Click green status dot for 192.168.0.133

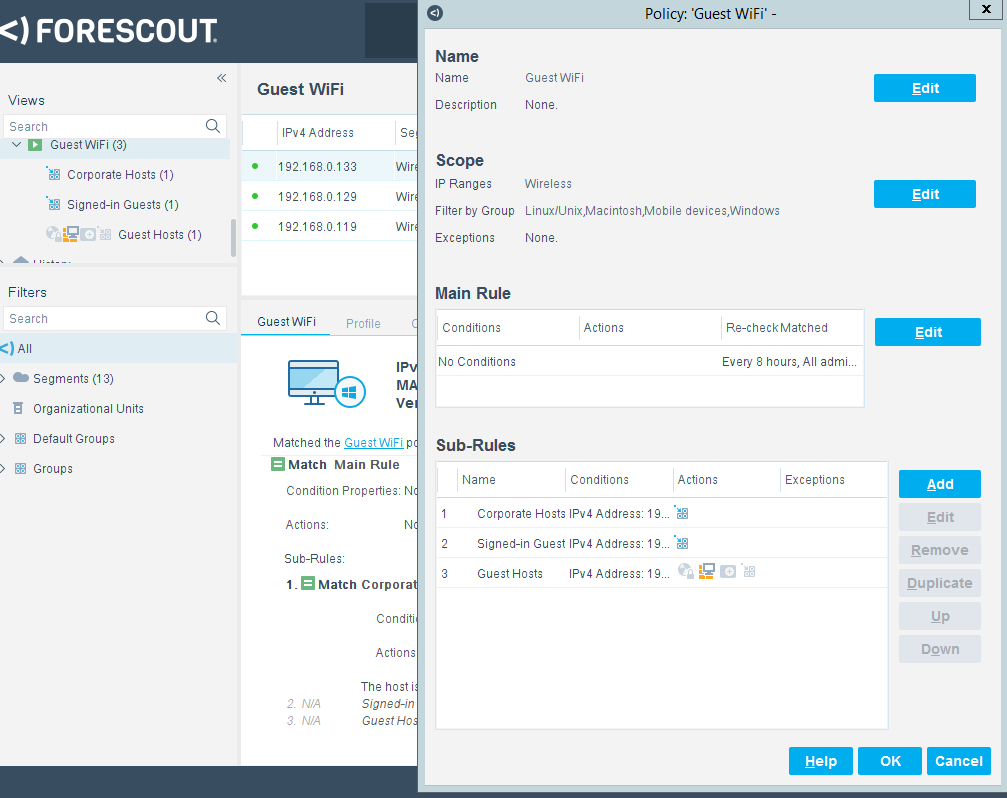tap(255, 166)
